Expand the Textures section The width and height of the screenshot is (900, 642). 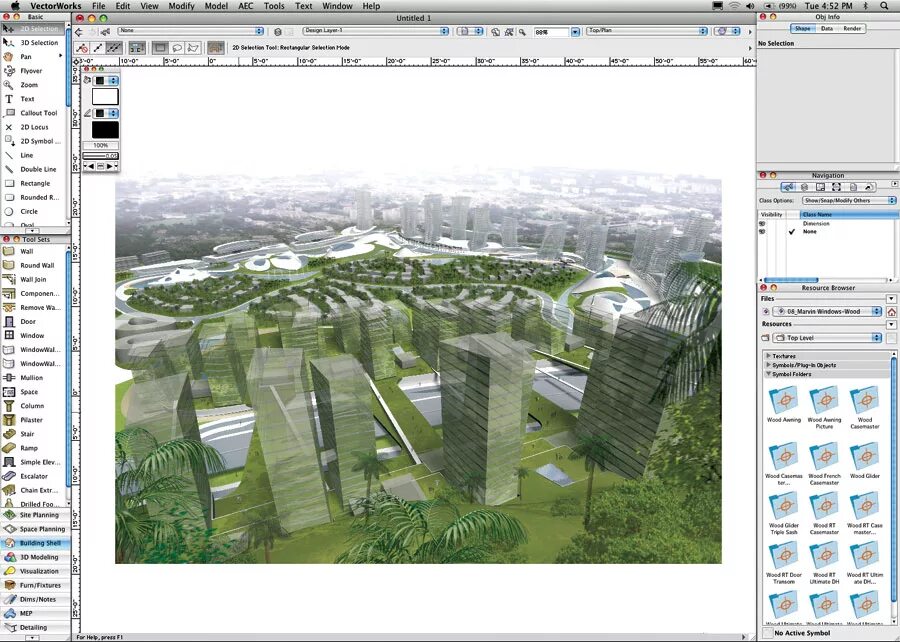click(769, 356)
